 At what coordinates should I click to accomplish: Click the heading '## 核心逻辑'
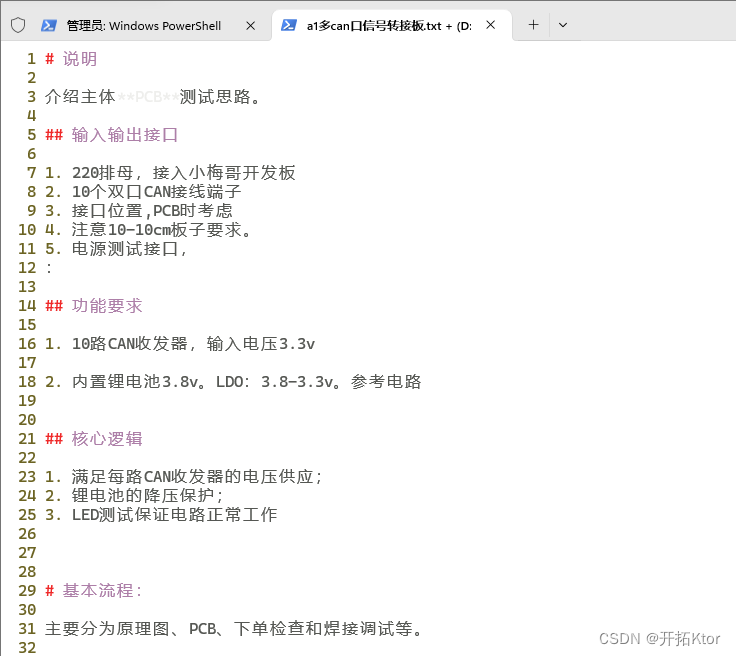click(93, 439)
